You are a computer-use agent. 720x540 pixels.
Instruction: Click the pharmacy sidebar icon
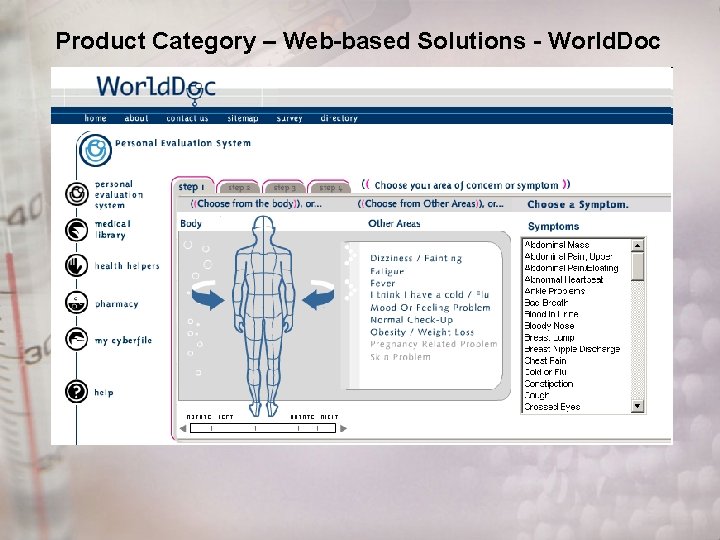click(76, 302)
